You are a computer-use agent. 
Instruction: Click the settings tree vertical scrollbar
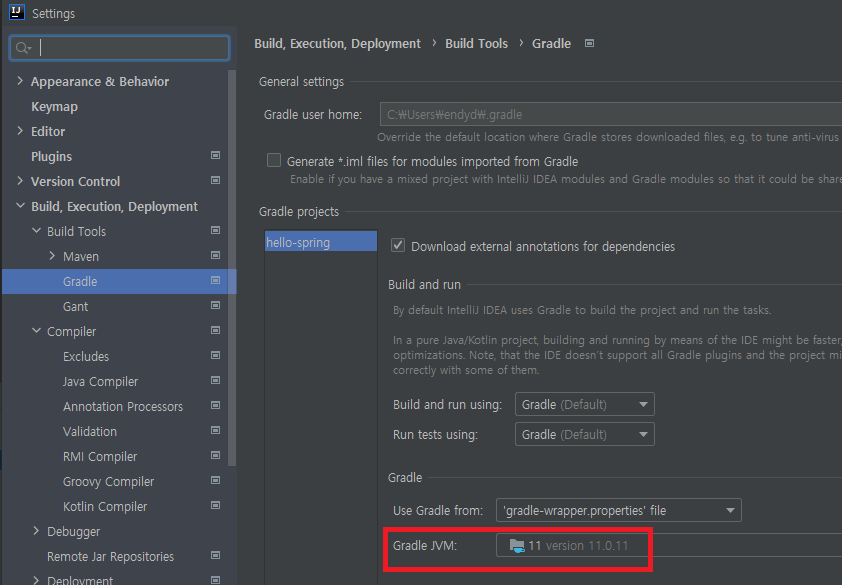tap(232, 268)
